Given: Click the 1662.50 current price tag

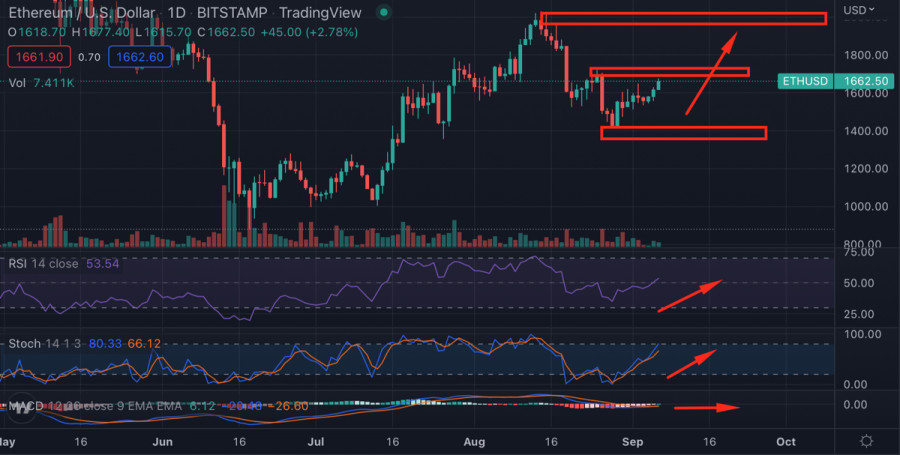Looking at the screenshot, I should [865, 81].
